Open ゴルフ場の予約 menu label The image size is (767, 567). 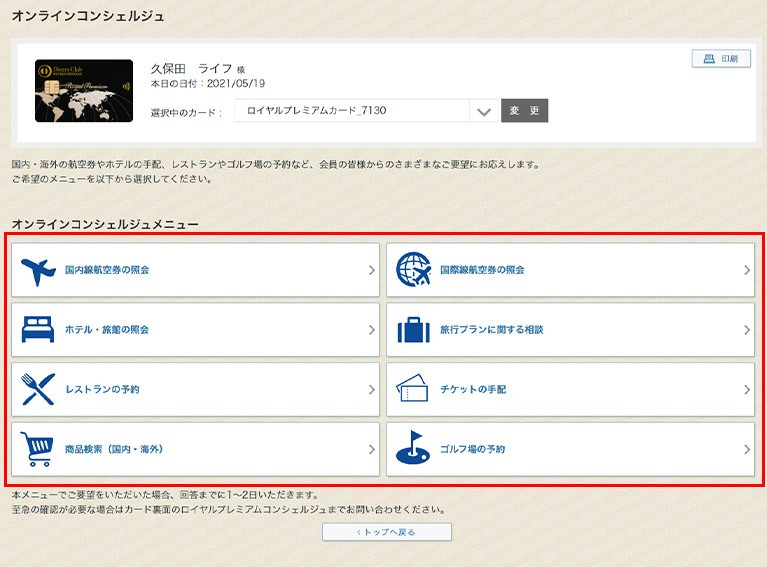pos(473,449)
